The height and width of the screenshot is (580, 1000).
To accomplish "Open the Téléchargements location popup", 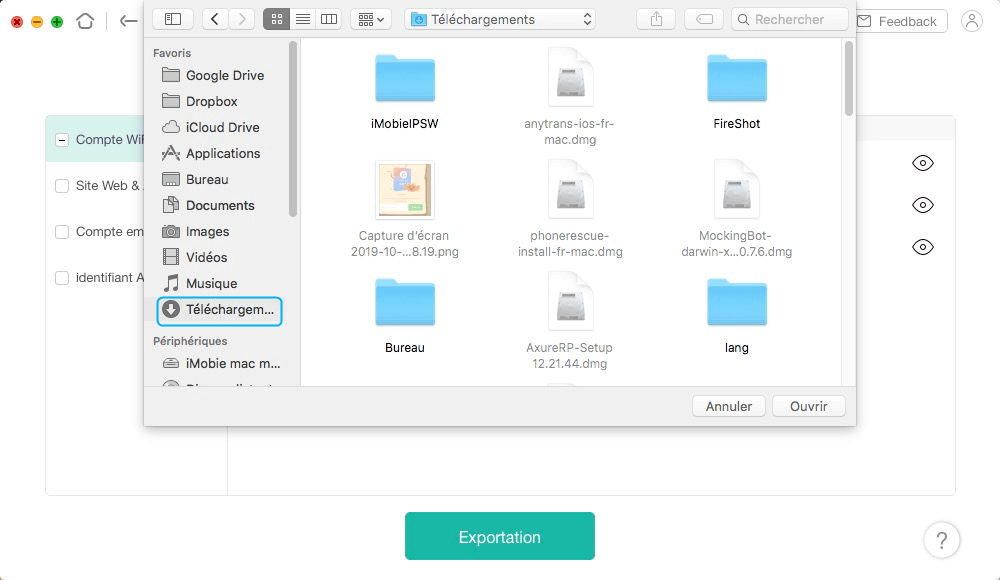I will (x=500, y=19).
